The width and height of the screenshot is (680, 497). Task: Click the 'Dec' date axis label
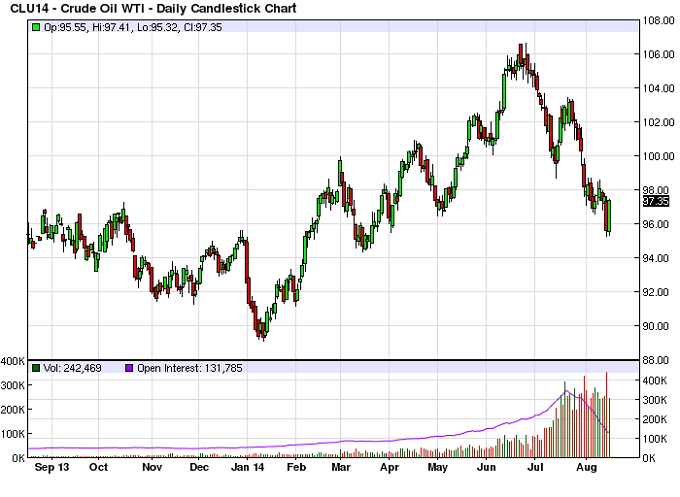pos(199,467)
